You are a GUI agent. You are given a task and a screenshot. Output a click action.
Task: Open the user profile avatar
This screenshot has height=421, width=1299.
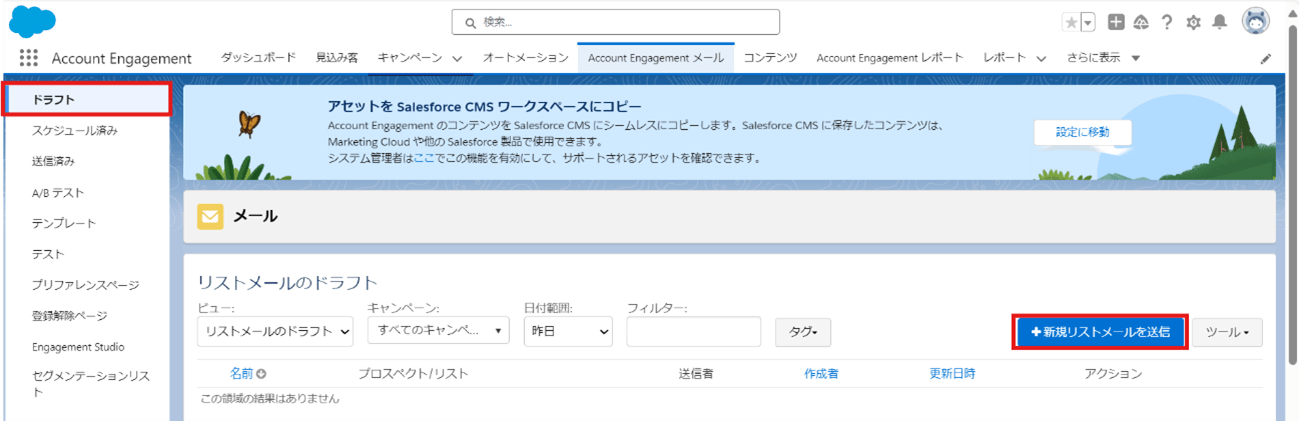tap(1256, 21)
